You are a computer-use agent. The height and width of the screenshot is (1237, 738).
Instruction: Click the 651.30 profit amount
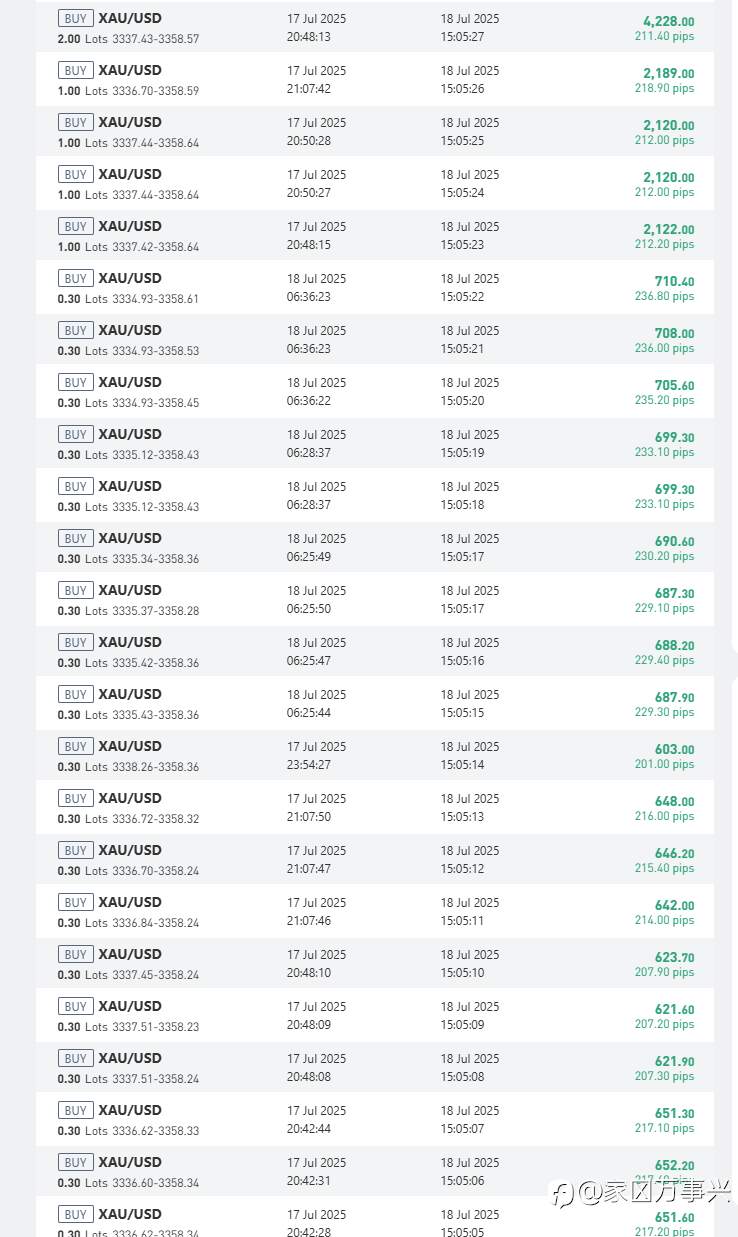click(x=674, y=1113)
